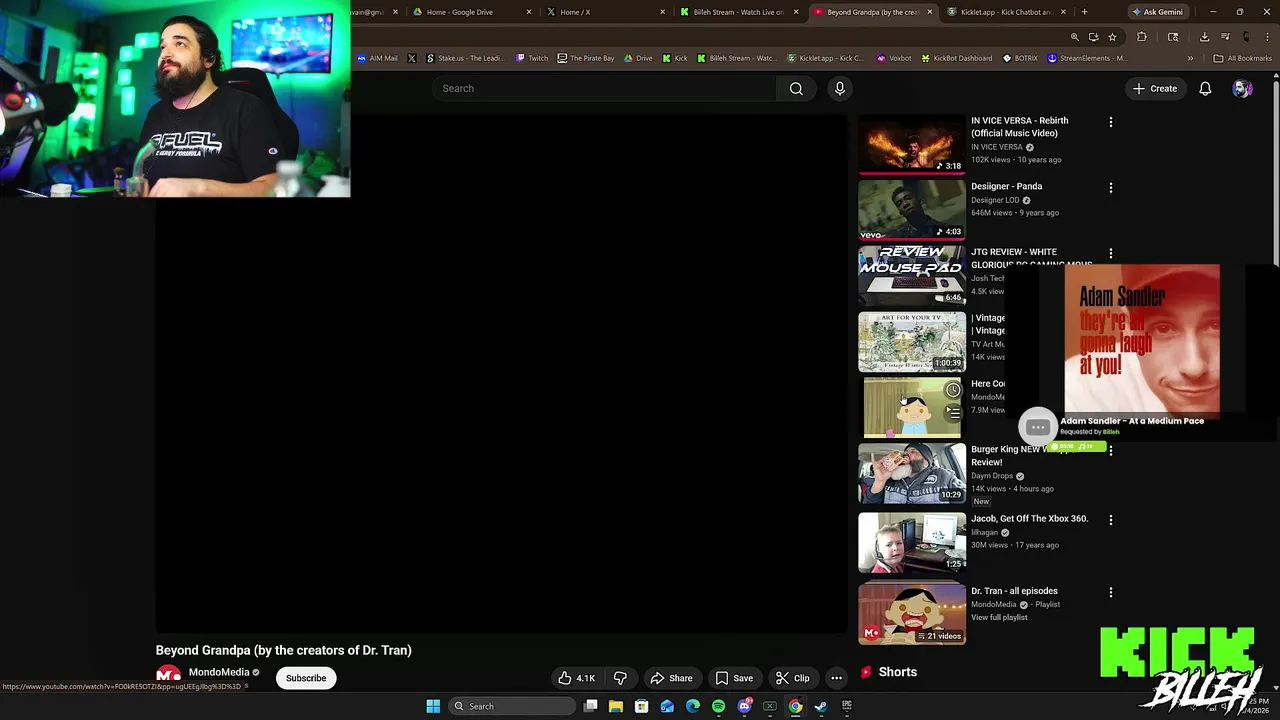Open the StreamElements bookmark
Viewport: 1280px width, 720px height.
[1087, 58]
